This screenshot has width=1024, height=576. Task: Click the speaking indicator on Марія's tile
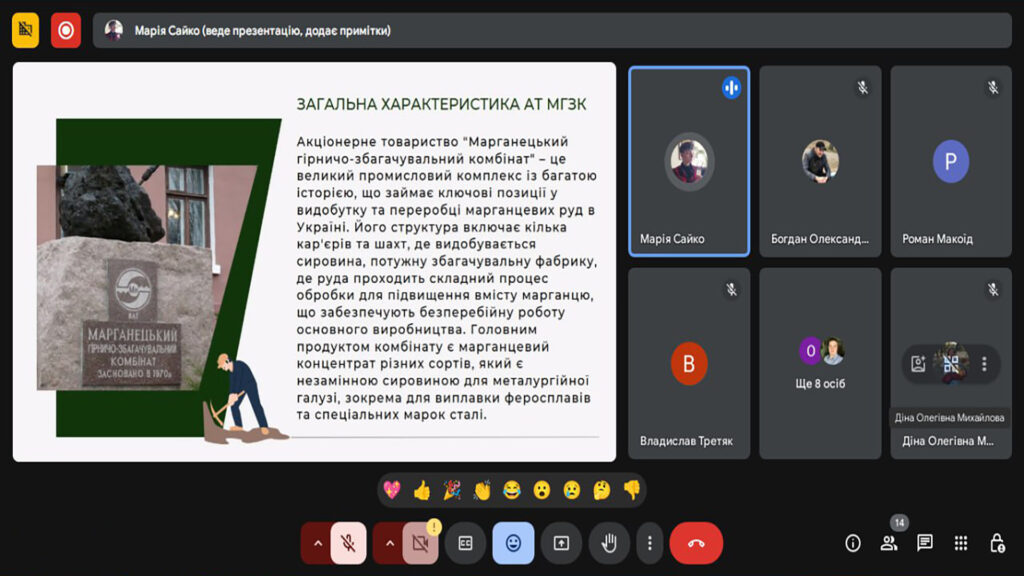(x=731, y=88)
